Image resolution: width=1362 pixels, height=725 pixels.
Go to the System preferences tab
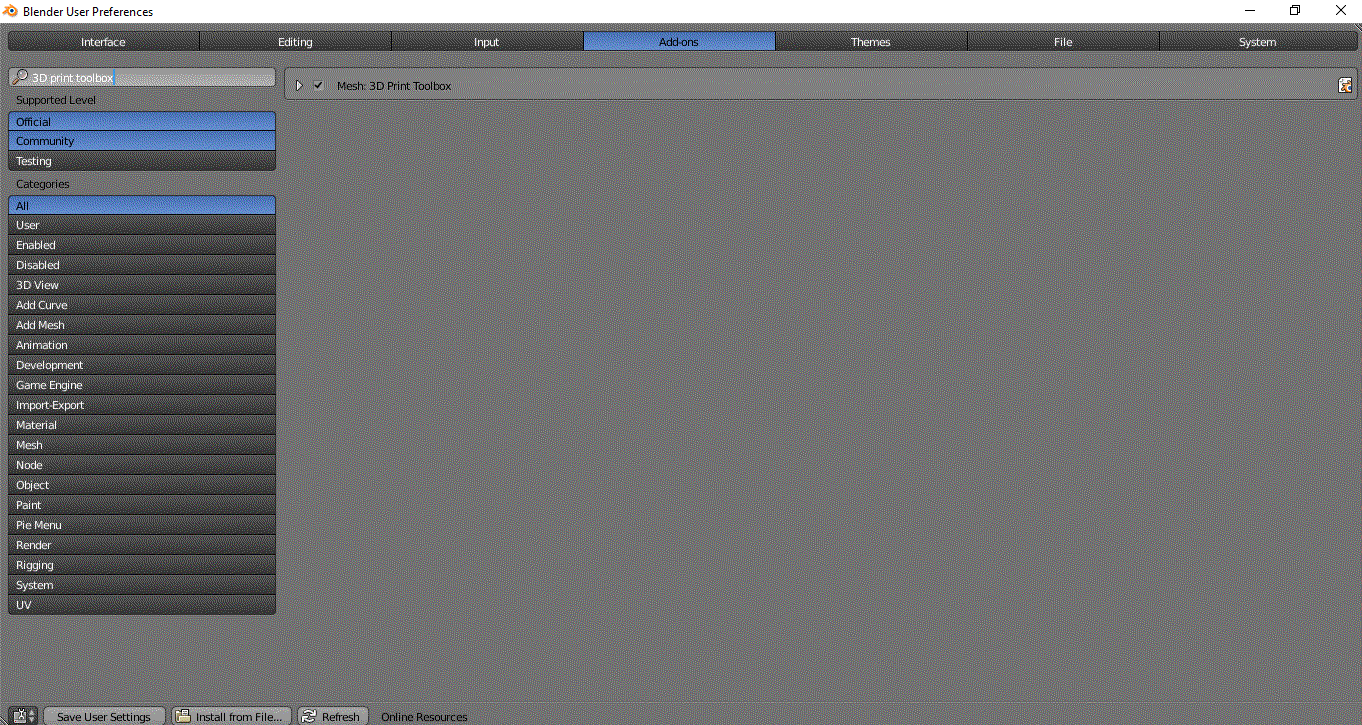pyautogui.click(x=1257, y=42)
